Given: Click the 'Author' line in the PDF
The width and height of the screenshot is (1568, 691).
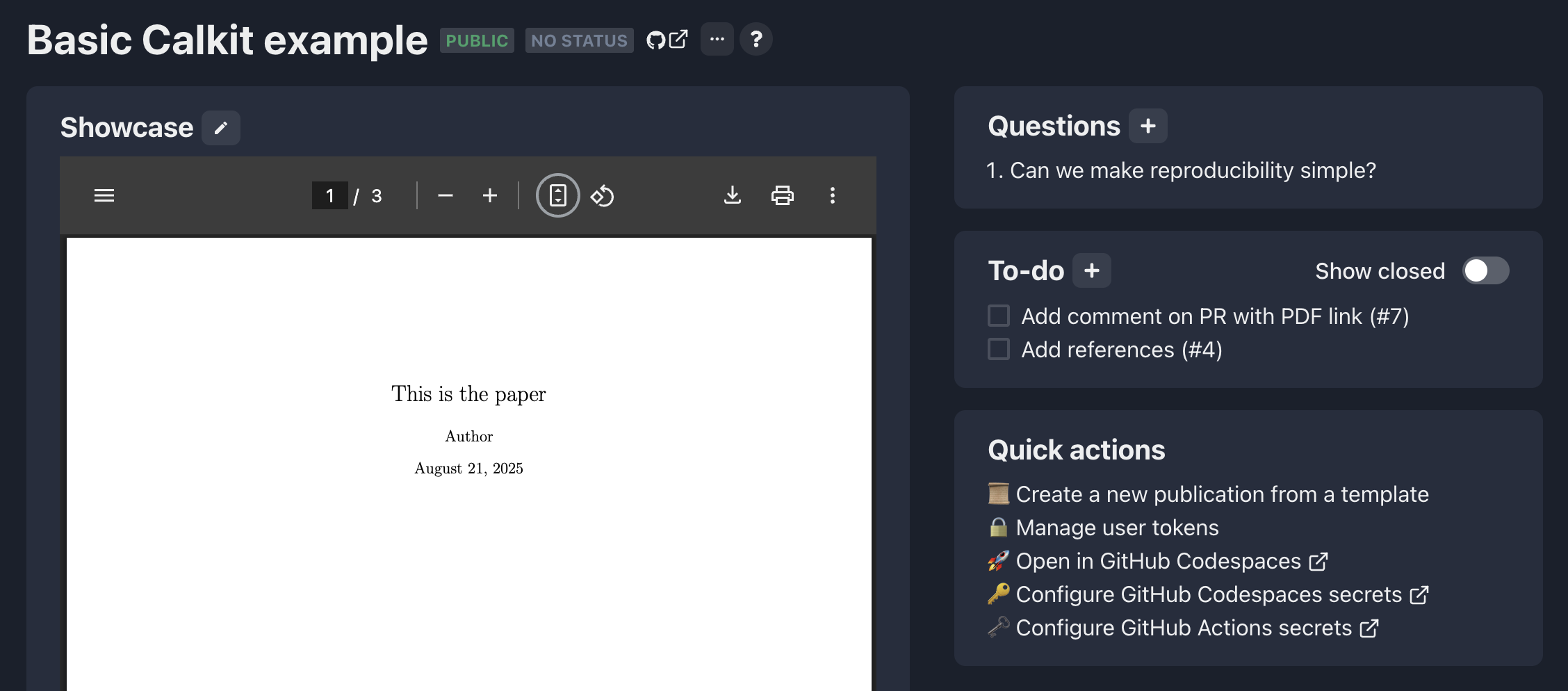Looking at the screenshot, I should tap(468, 437).
